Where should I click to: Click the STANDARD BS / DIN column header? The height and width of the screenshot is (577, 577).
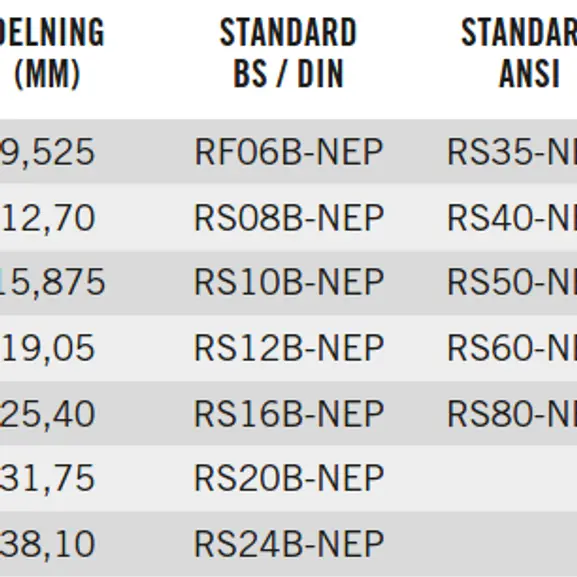[x=288, y=53]
